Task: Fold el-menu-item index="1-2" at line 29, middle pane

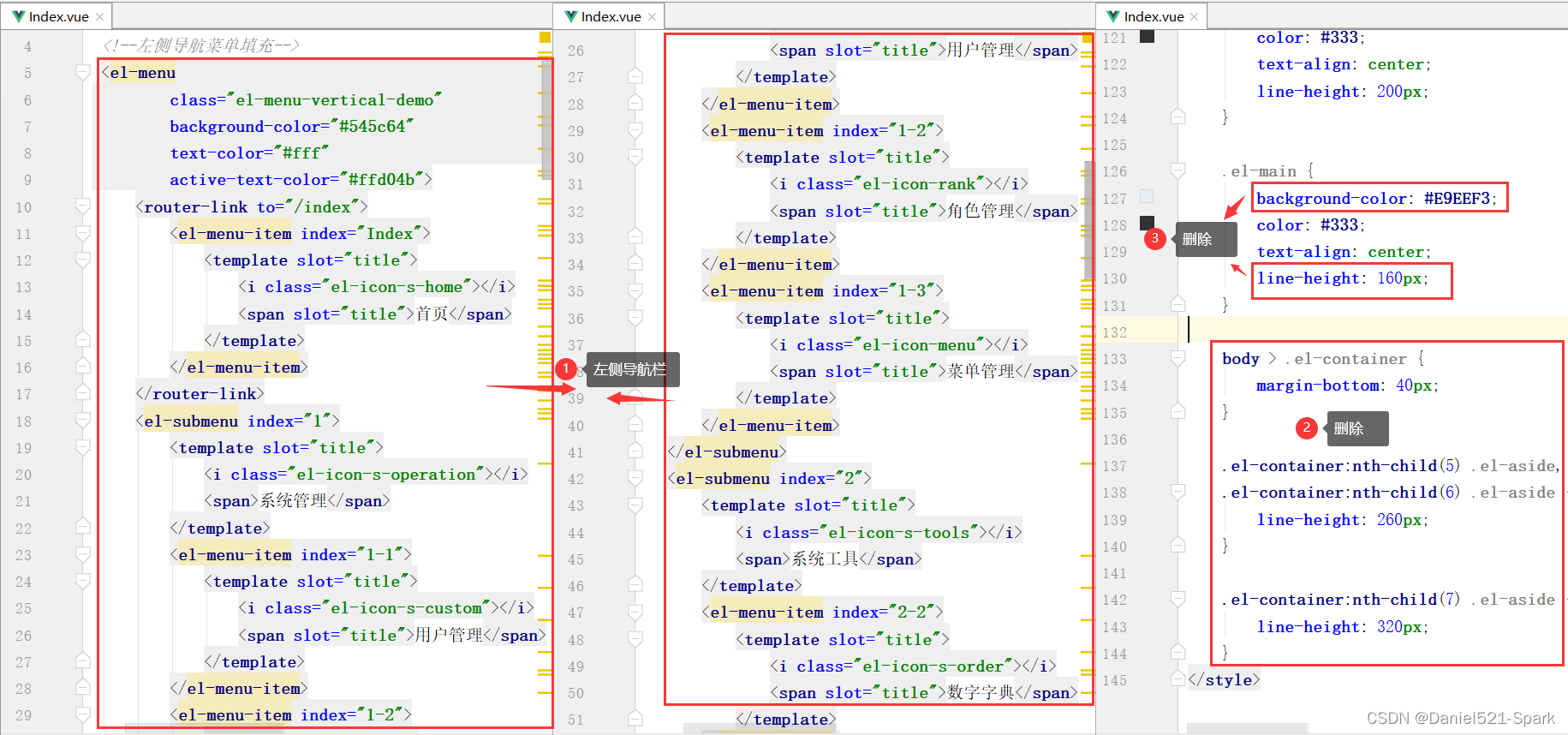Action: [x=635, y=130]
